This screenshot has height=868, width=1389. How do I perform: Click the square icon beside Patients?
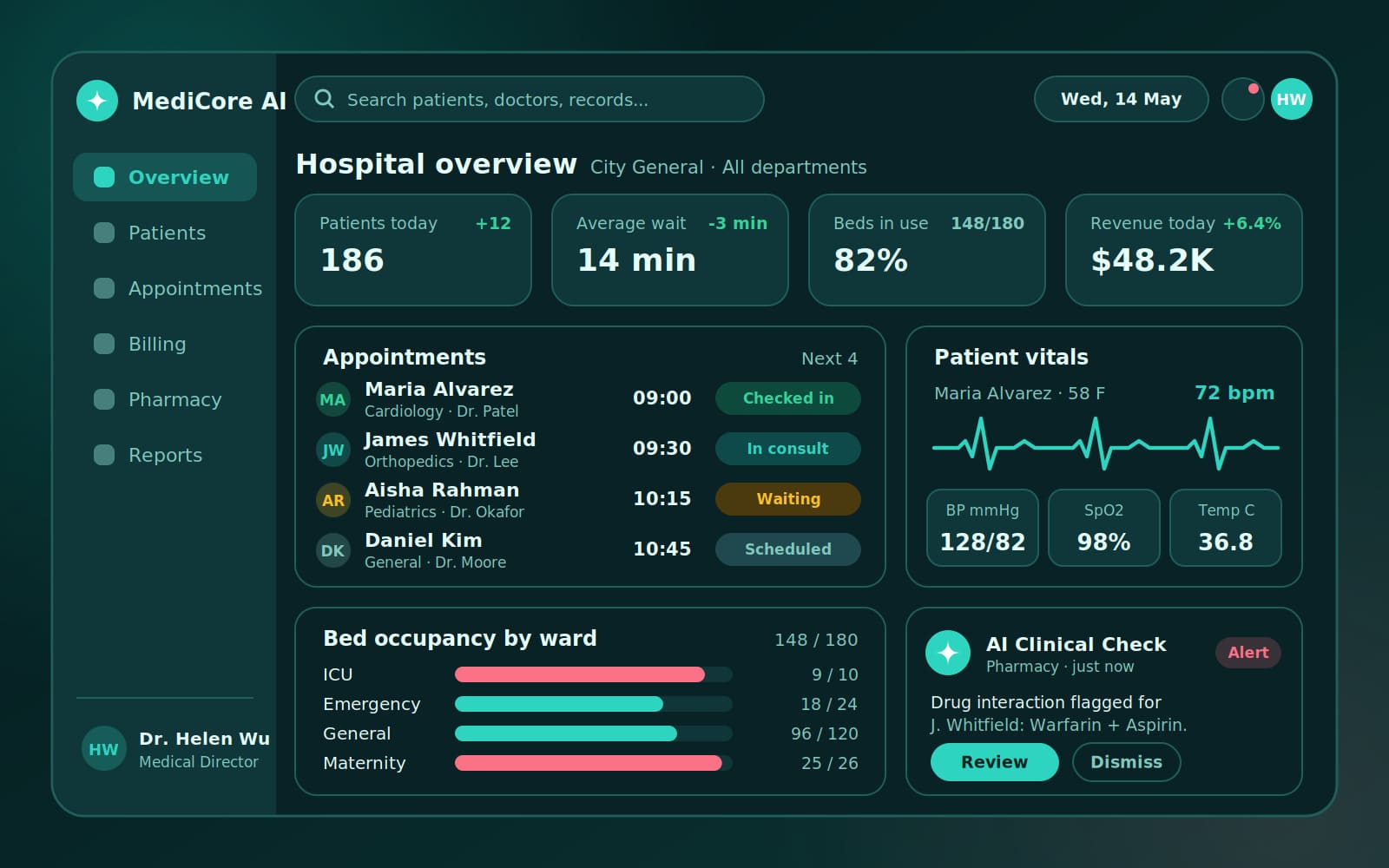click(104, 233)
